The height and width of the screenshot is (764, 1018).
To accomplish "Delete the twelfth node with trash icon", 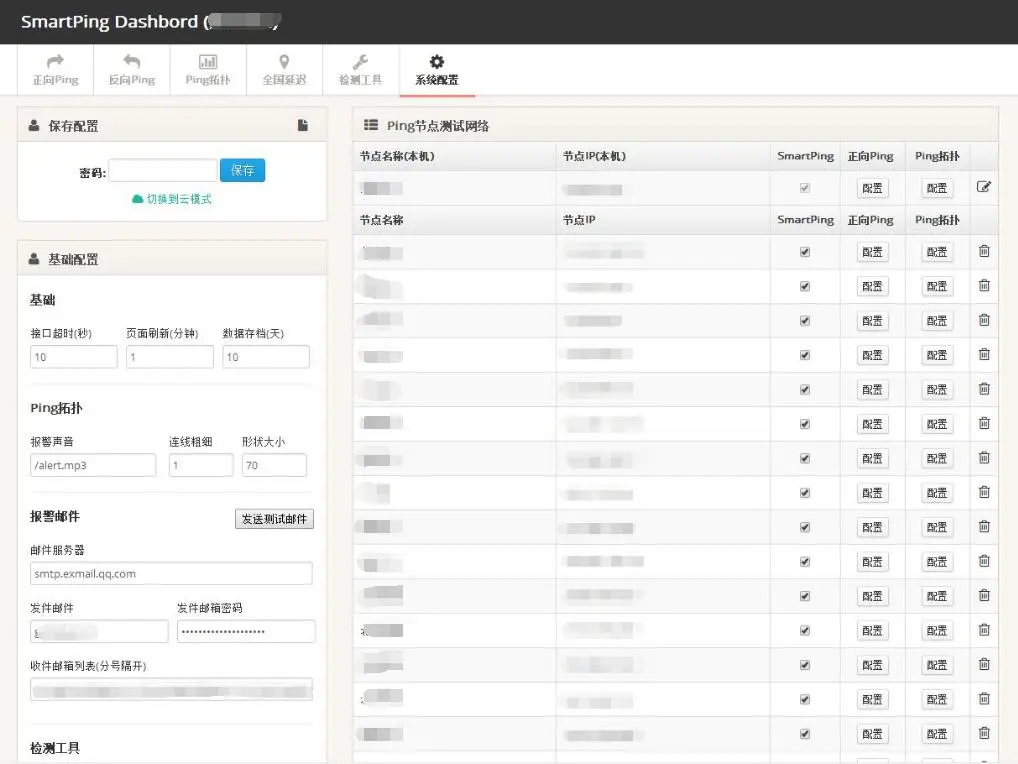I will 984,629.
